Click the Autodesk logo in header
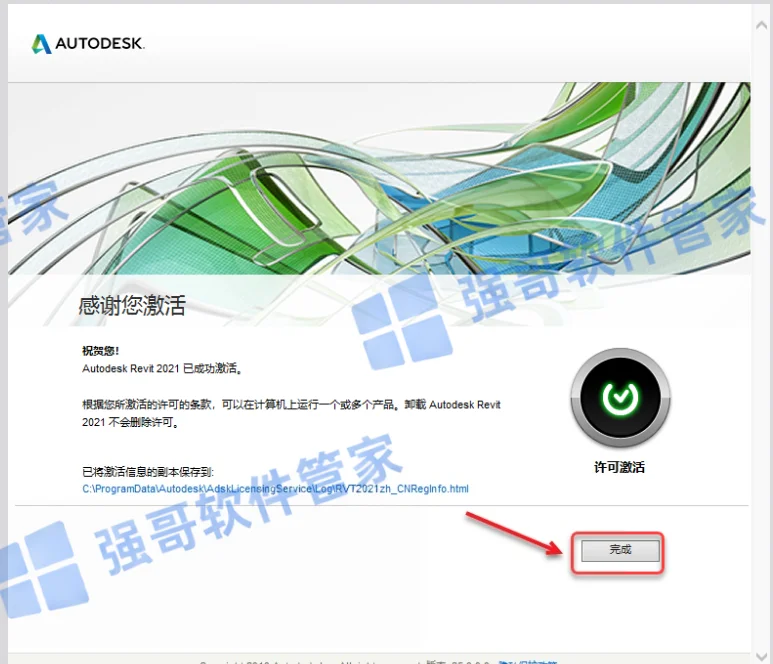 pyautogui.click(x=88, y=43)
